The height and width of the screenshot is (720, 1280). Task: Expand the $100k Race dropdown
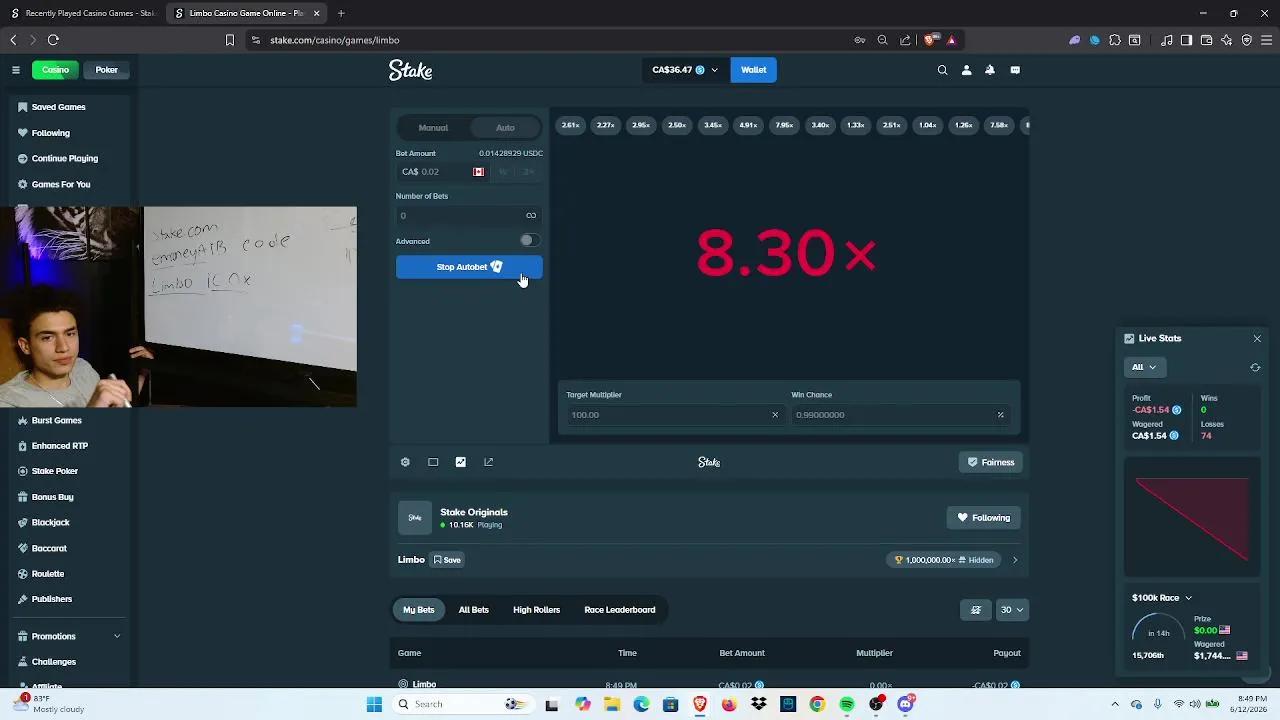coord(1162,598)
